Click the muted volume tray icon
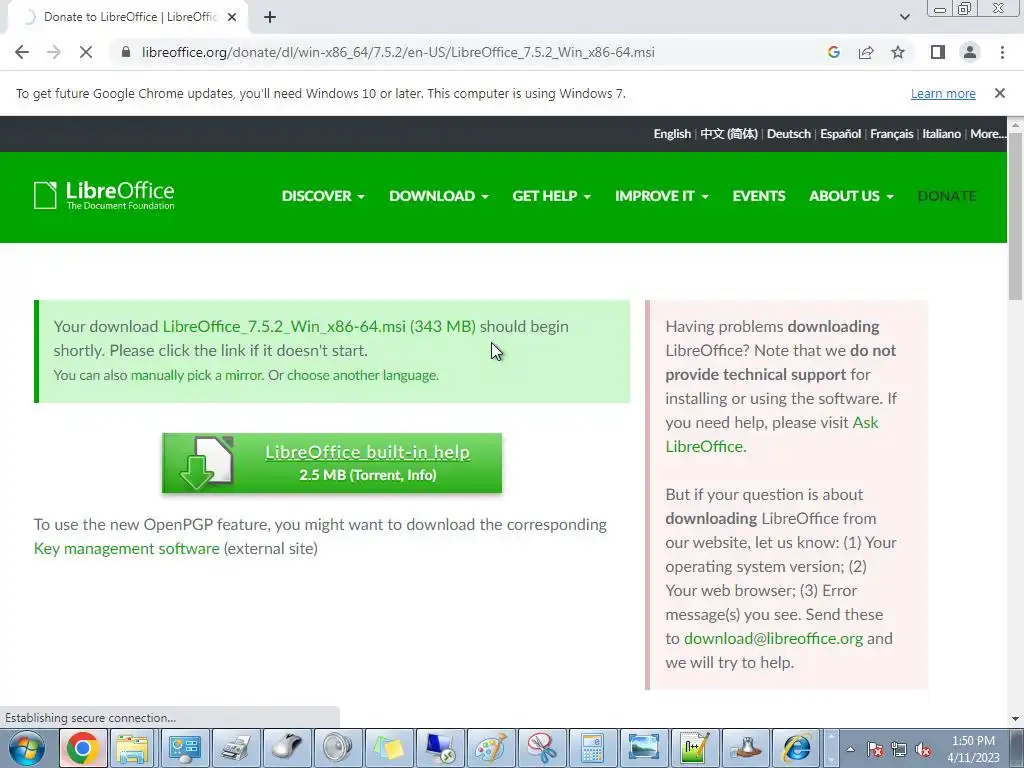This screenshot has height=768, width=1024. pyautogui.click(x=923, y=749)
